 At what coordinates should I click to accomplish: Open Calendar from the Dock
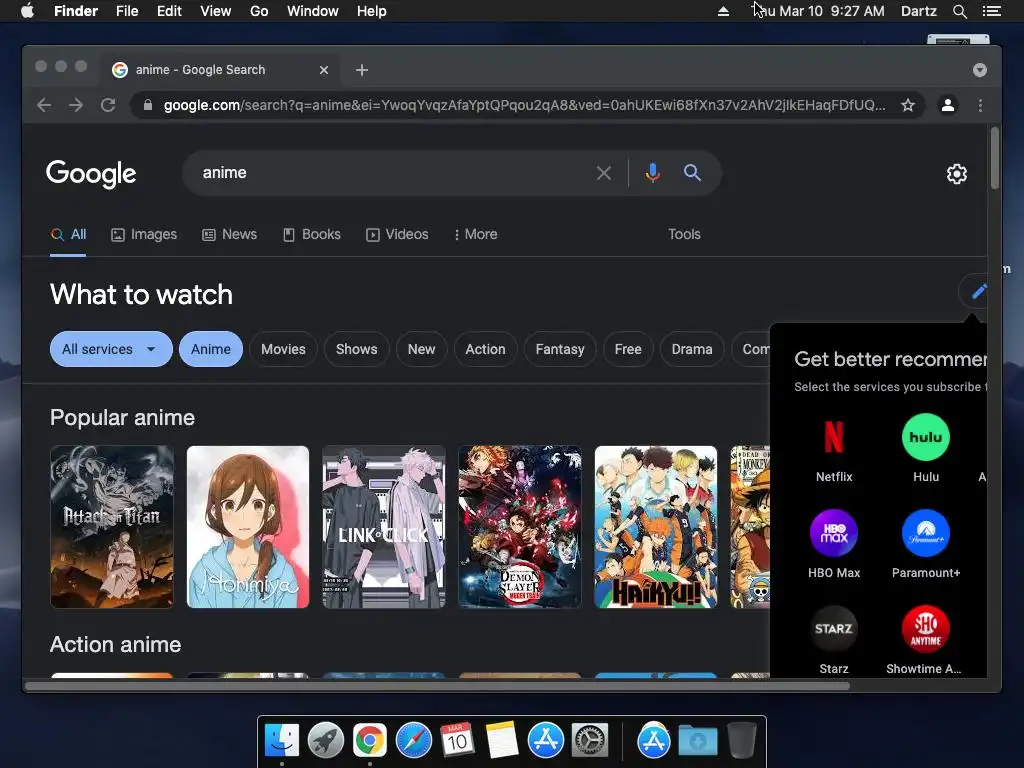(457, 741)
